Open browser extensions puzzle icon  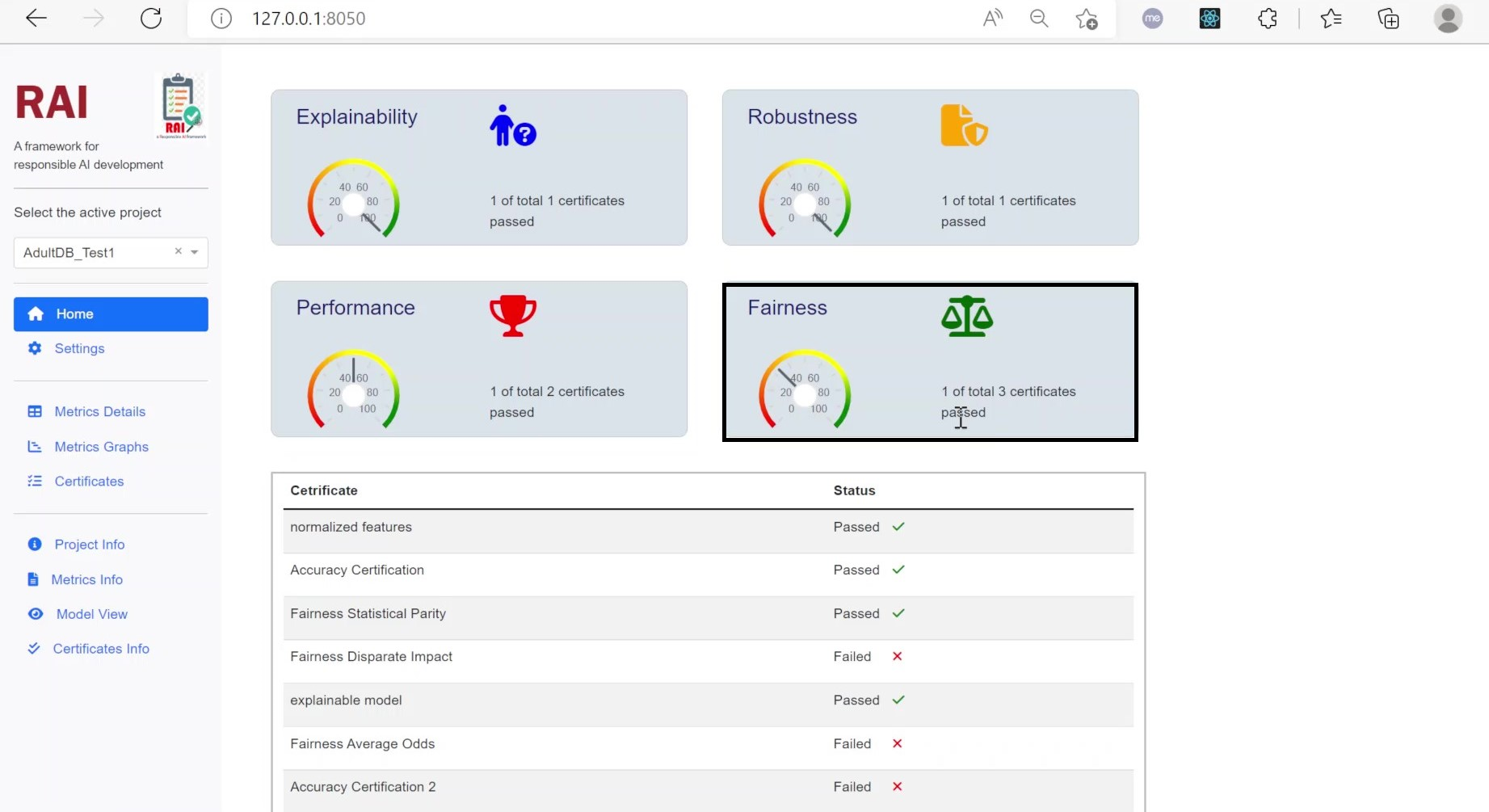pyautogui.click(x=1268, y=19)
